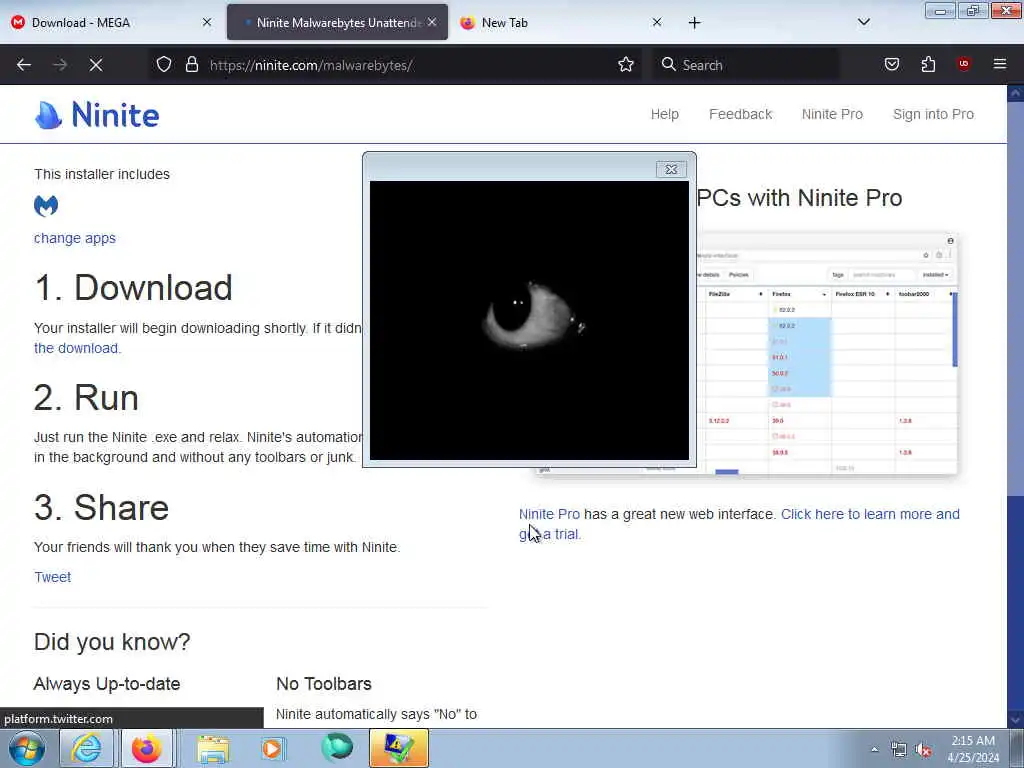The height and width of the screenshot is (768, 1024).
Task: Click the Ninite Pro link under the screenshot
Action: click(549, 514)
